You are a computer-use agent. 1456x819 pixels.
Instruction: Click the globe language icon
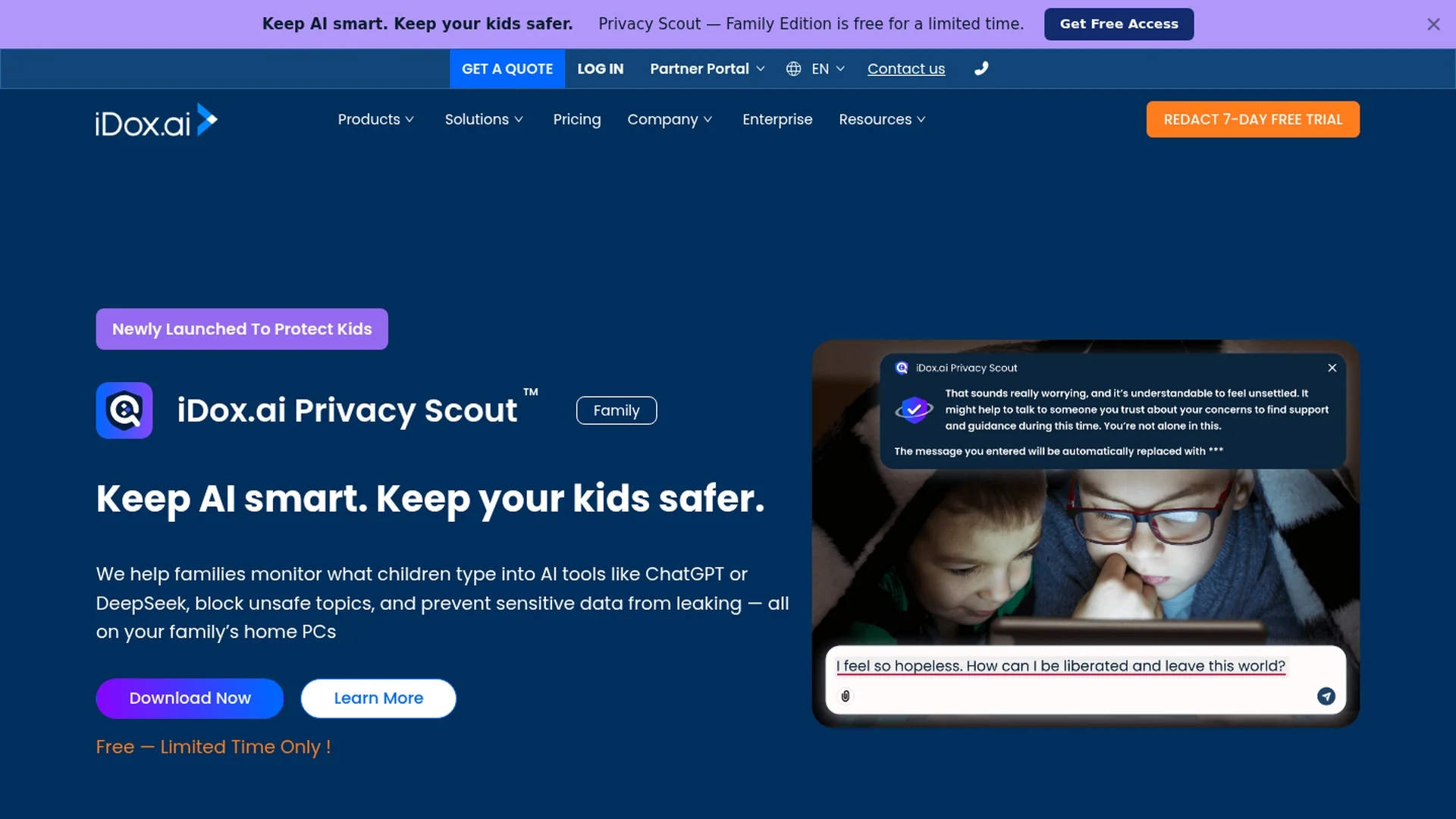pos(793,69)
